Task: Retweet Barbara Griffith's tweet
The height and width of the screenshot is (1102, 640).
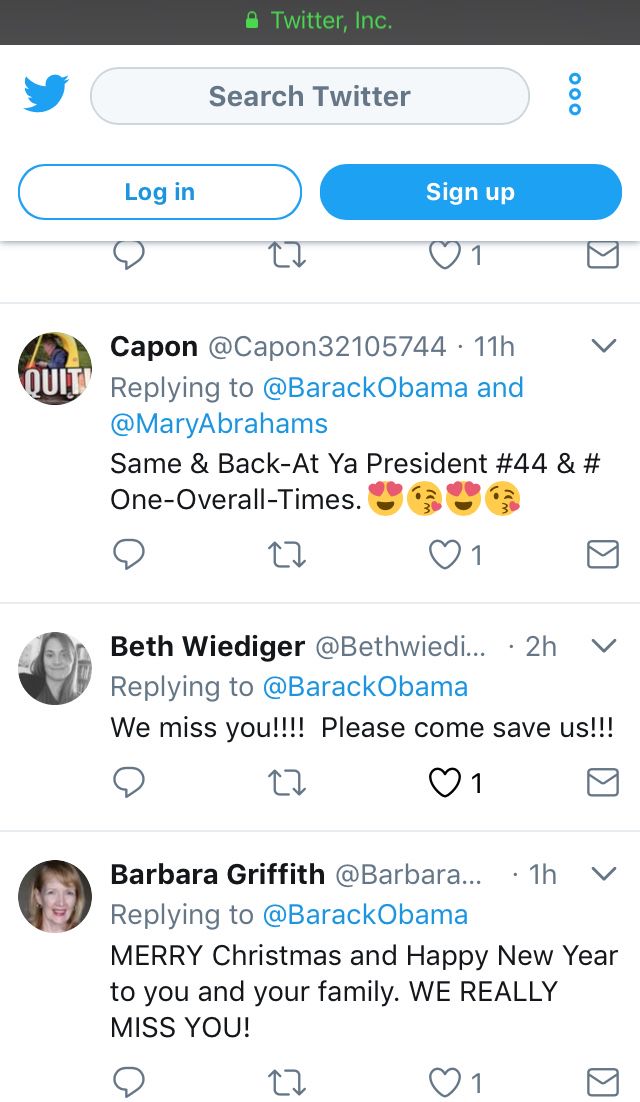Action: point(287,1082)
